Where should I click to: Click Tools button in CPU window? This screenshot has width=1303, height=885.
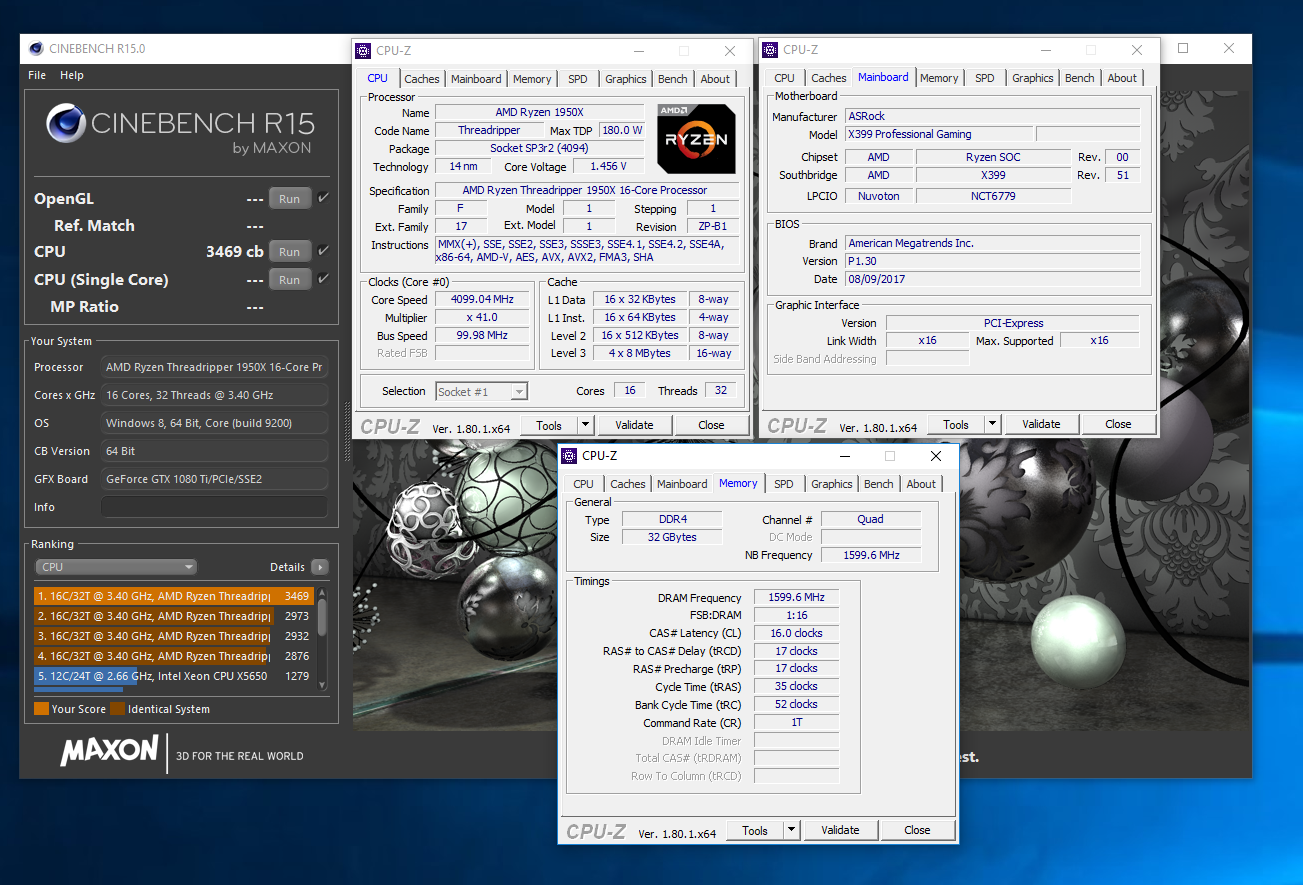tap(549, 425)
